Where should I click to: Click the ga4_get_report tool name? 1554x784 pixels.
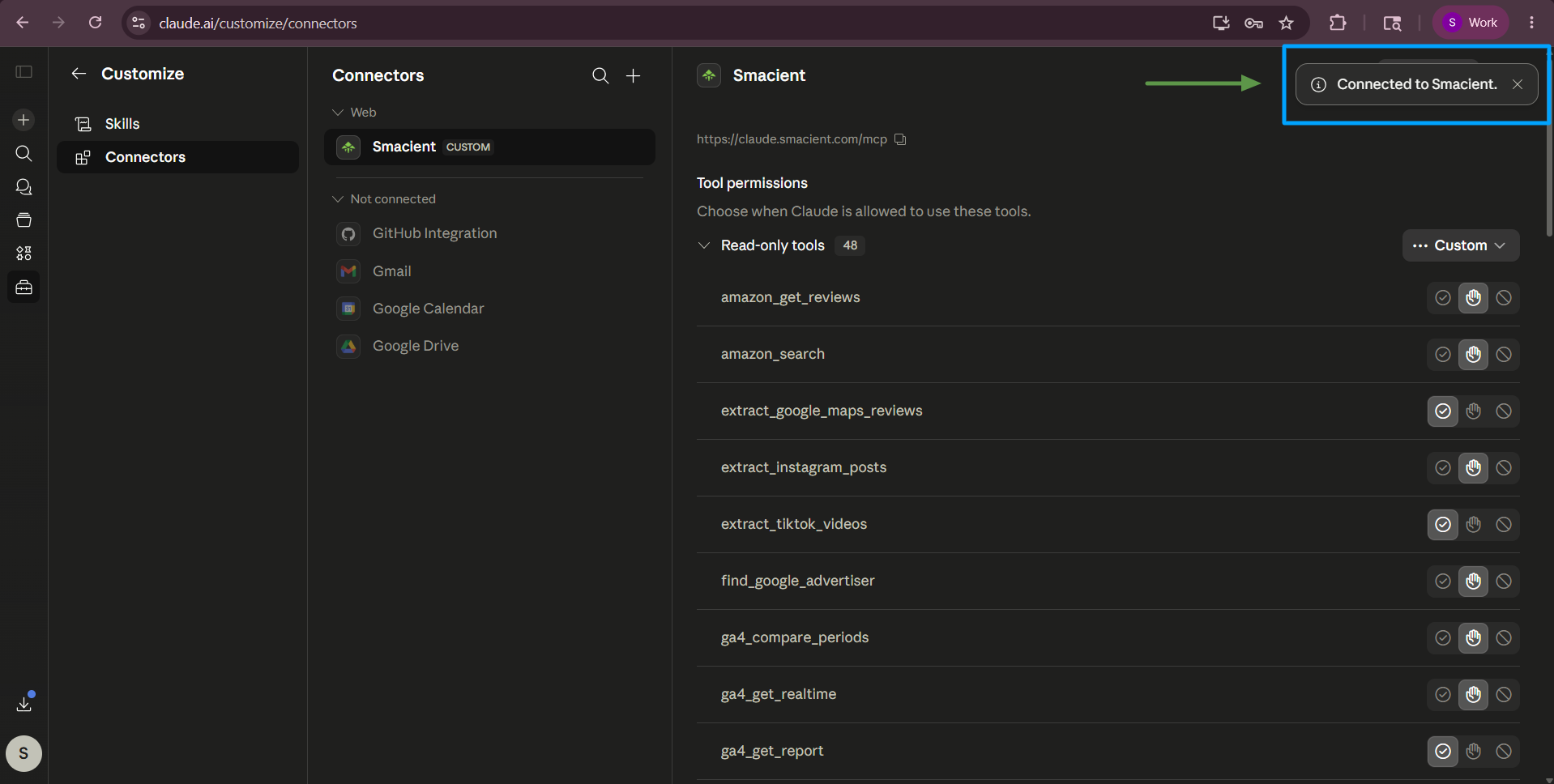pyautogui.click(x=772, y=752)
